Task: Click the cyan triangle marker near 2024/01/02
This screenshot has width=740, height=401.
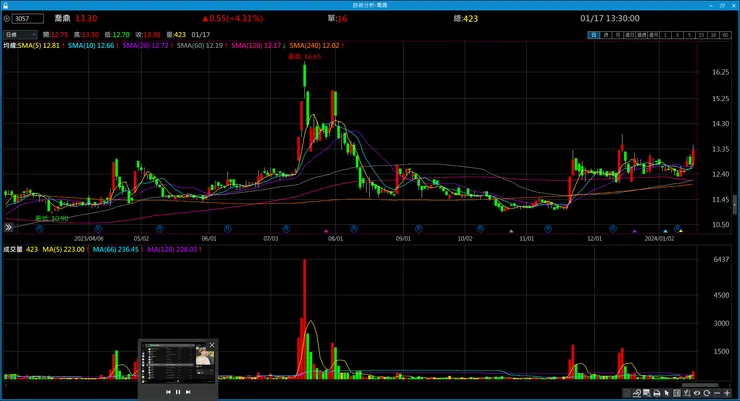Action: pos(665,231)
